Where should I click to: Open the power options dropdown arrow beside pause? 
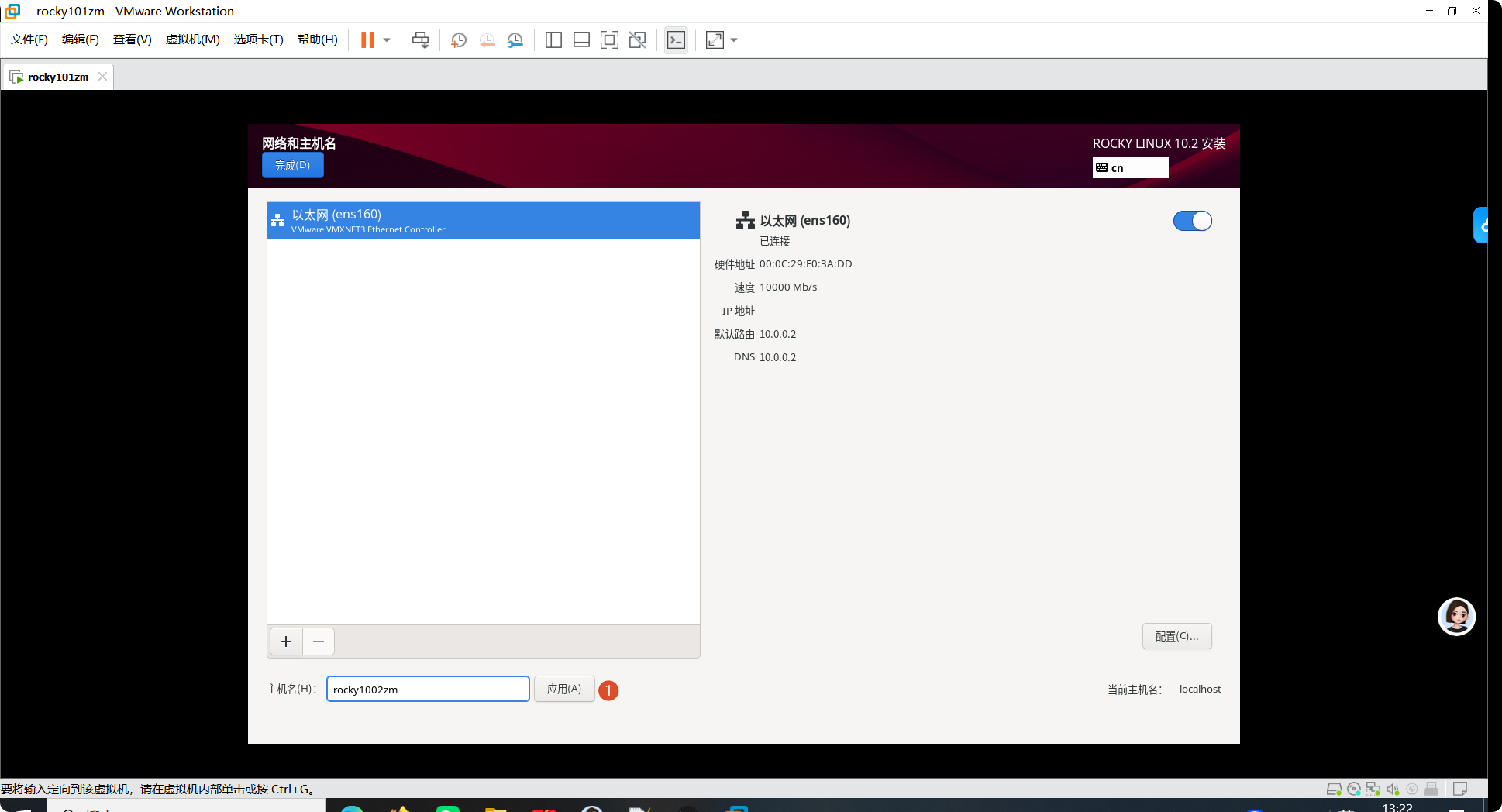387,40
